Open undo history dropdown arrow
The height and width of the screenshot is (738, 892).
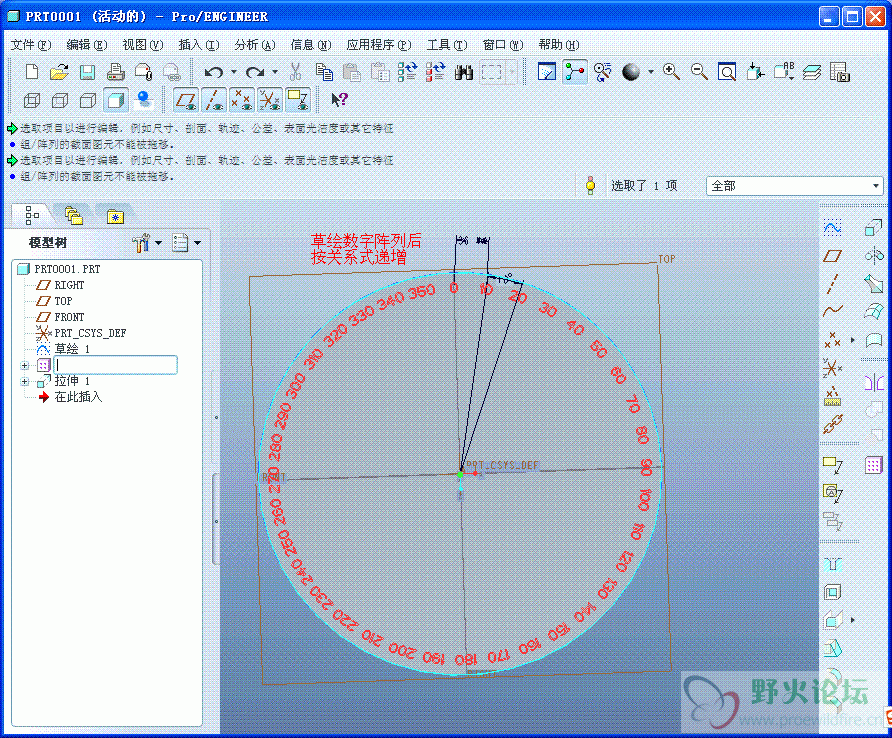point(234,72)
